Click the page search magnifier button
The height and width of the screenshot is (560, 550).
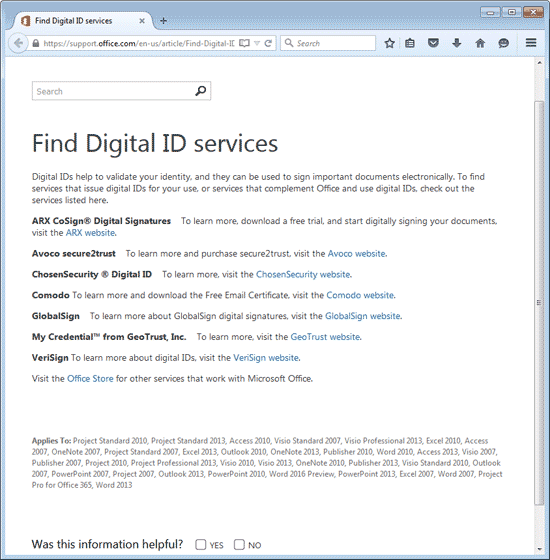coord(200,91)
